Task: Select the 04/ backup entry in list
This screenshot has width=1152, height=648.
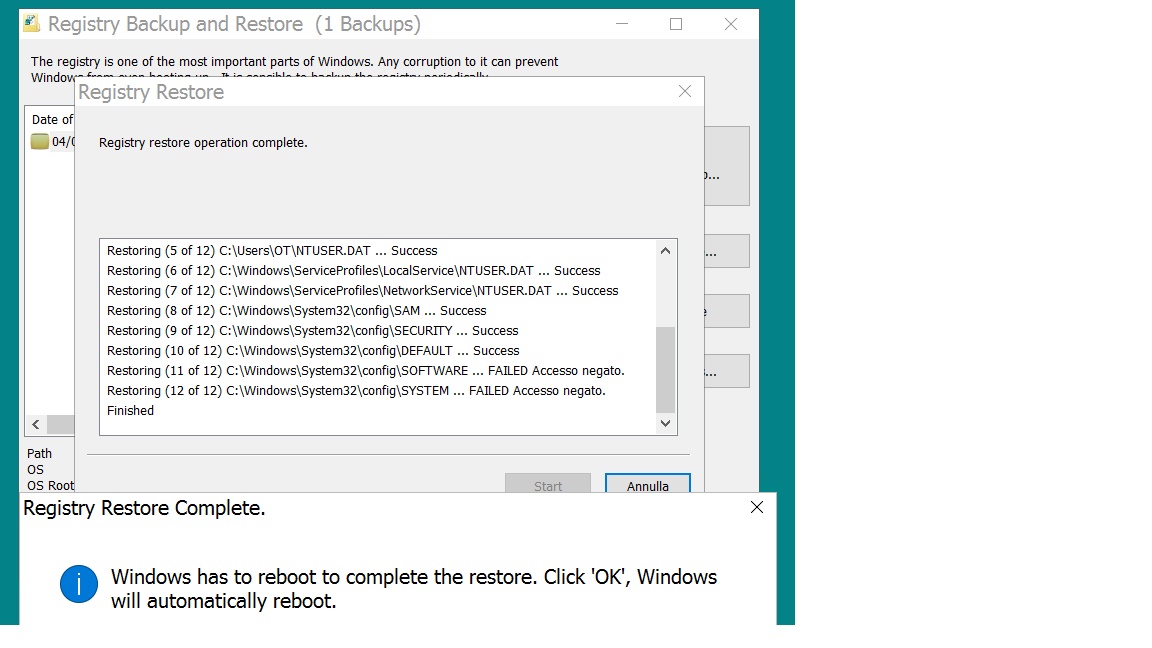Action: [63, 142]
